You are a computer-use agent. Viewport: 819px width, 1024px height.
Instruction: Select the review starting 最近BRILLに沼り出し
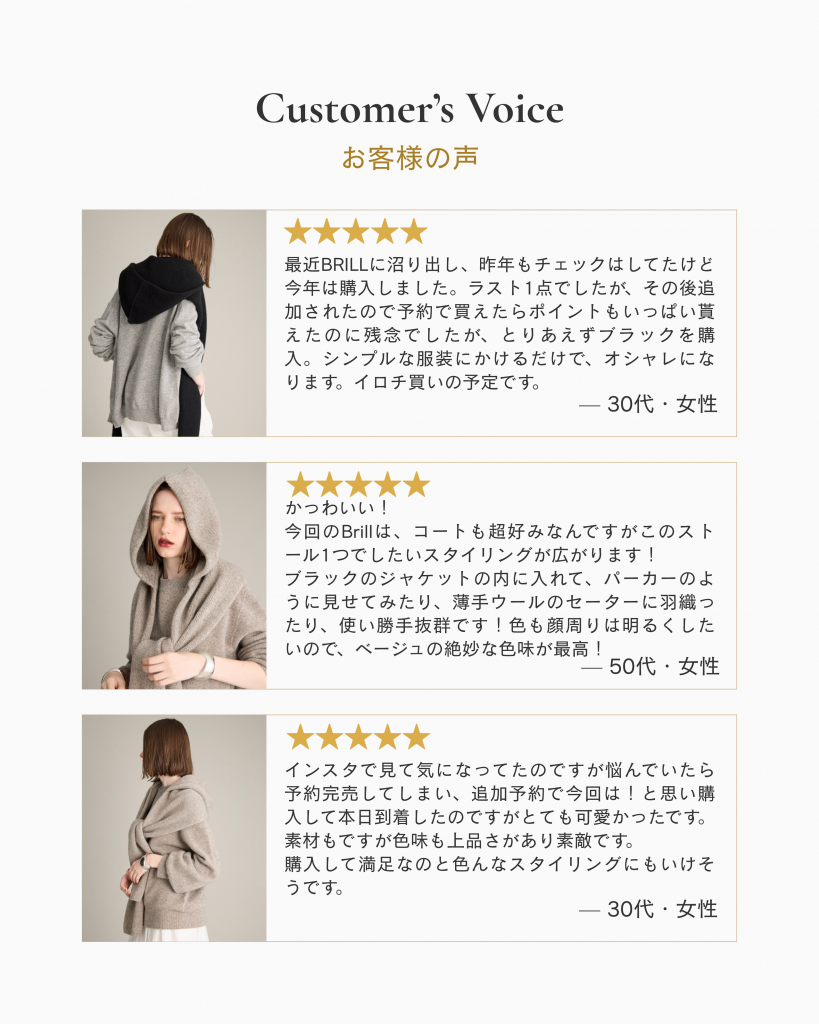[x=500, y=323]
